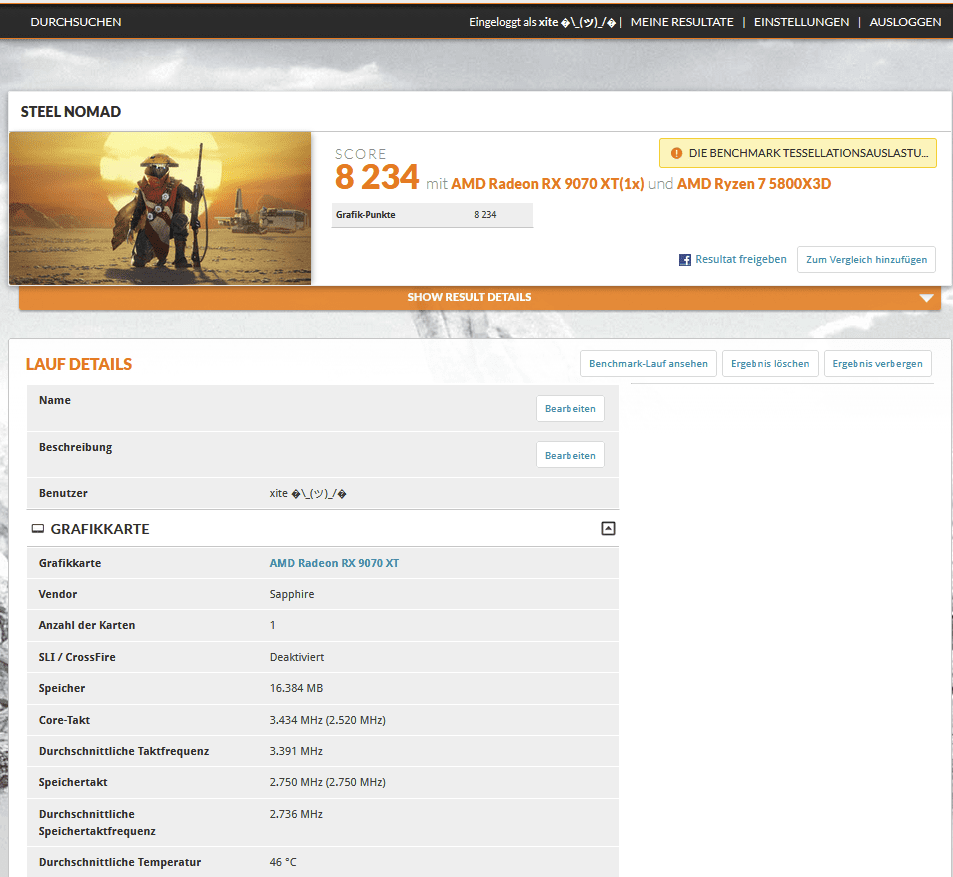
Task: Click the Speicher value 16.384 MB
Action: click(x=296, y=688)
